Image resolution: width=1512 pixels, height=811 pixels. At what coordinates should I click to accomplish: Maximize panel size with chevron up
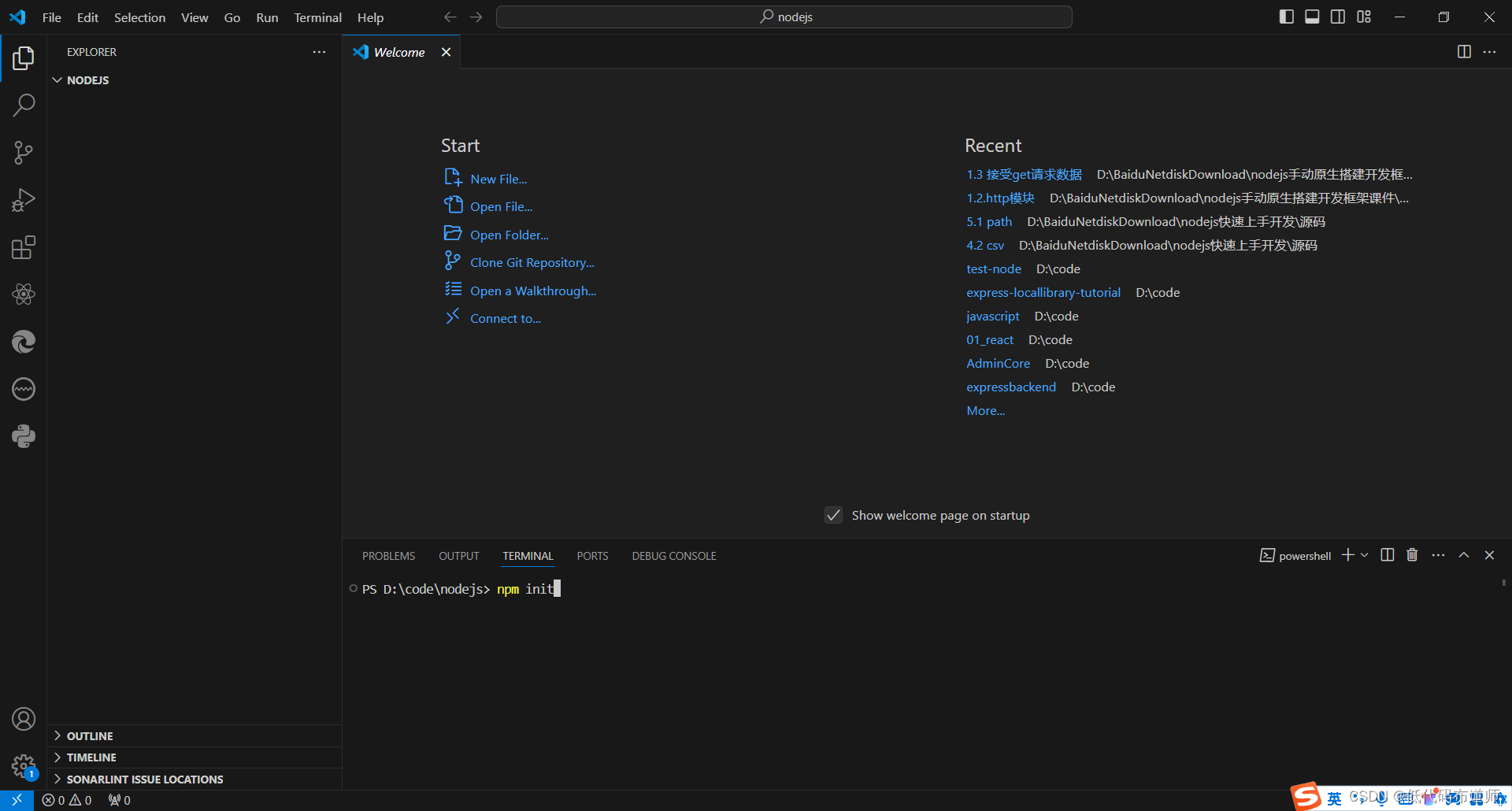[1464, 555]
